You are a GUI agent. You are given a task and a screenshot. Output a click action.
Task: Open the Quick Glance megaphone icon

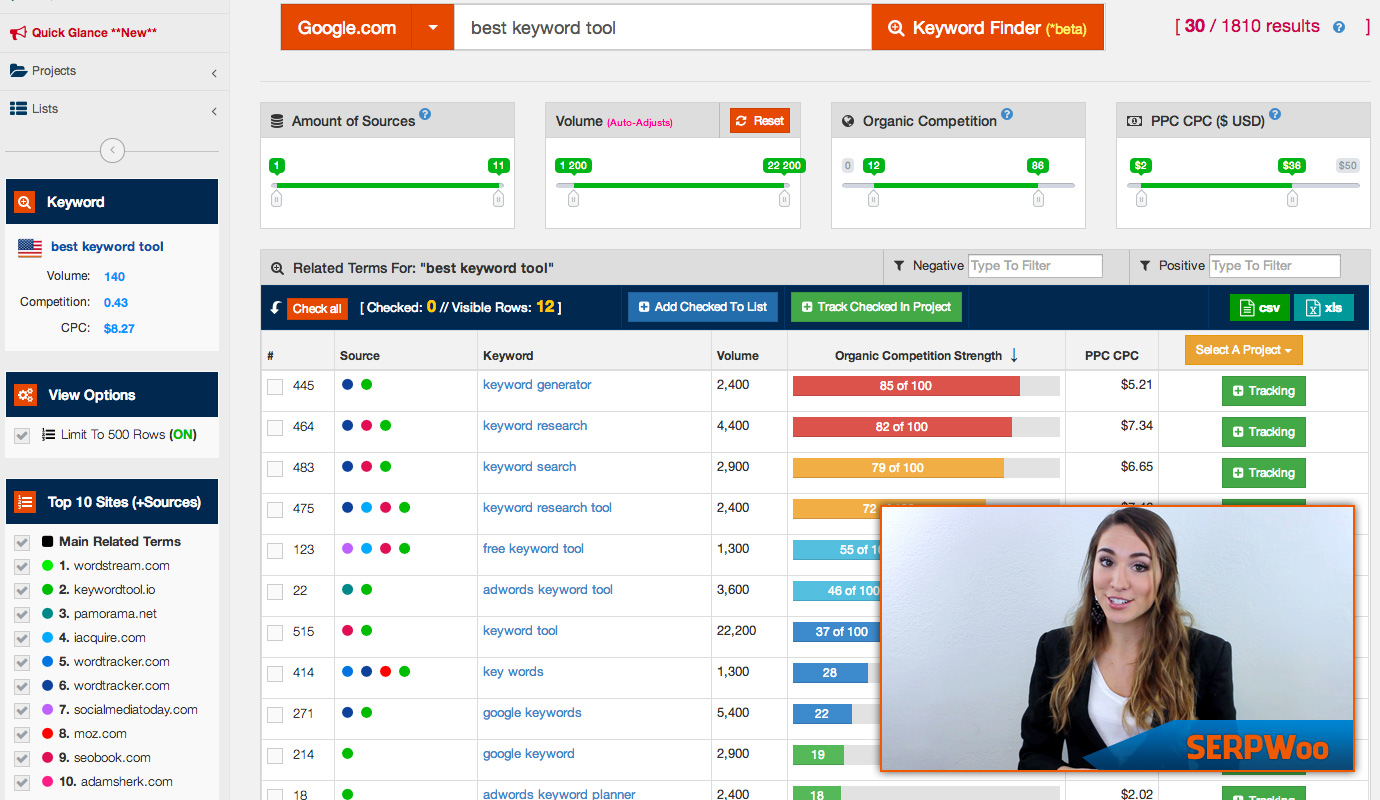tap(18, 32)
